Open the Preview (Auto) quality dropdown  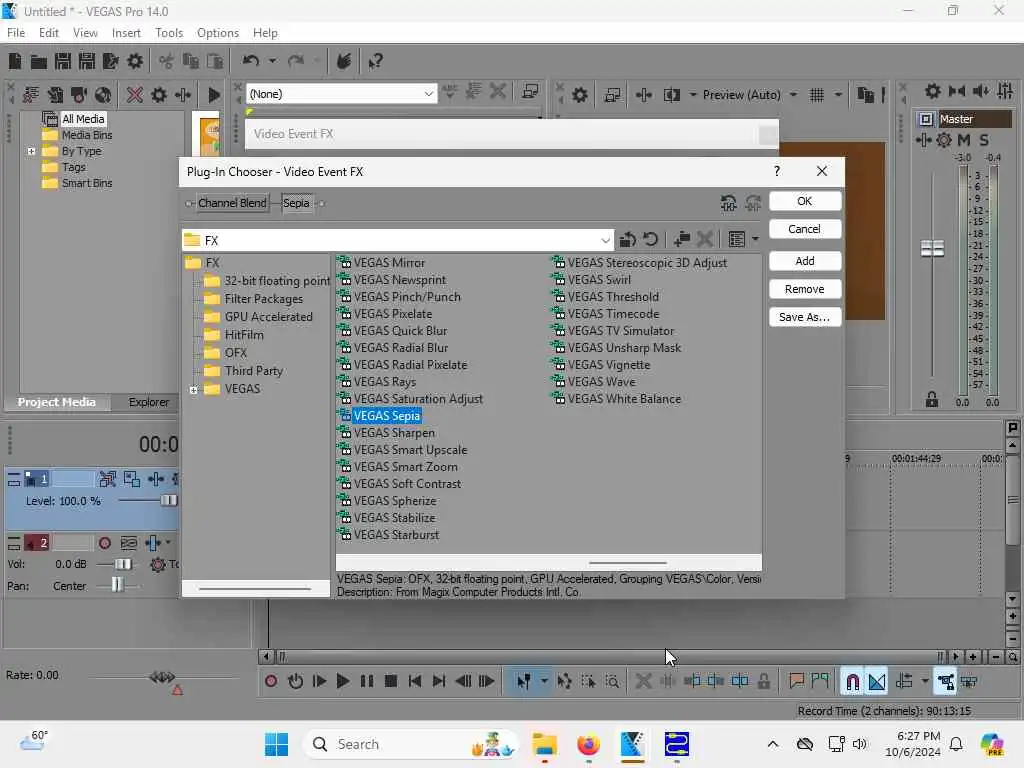(x=793, y=95)
